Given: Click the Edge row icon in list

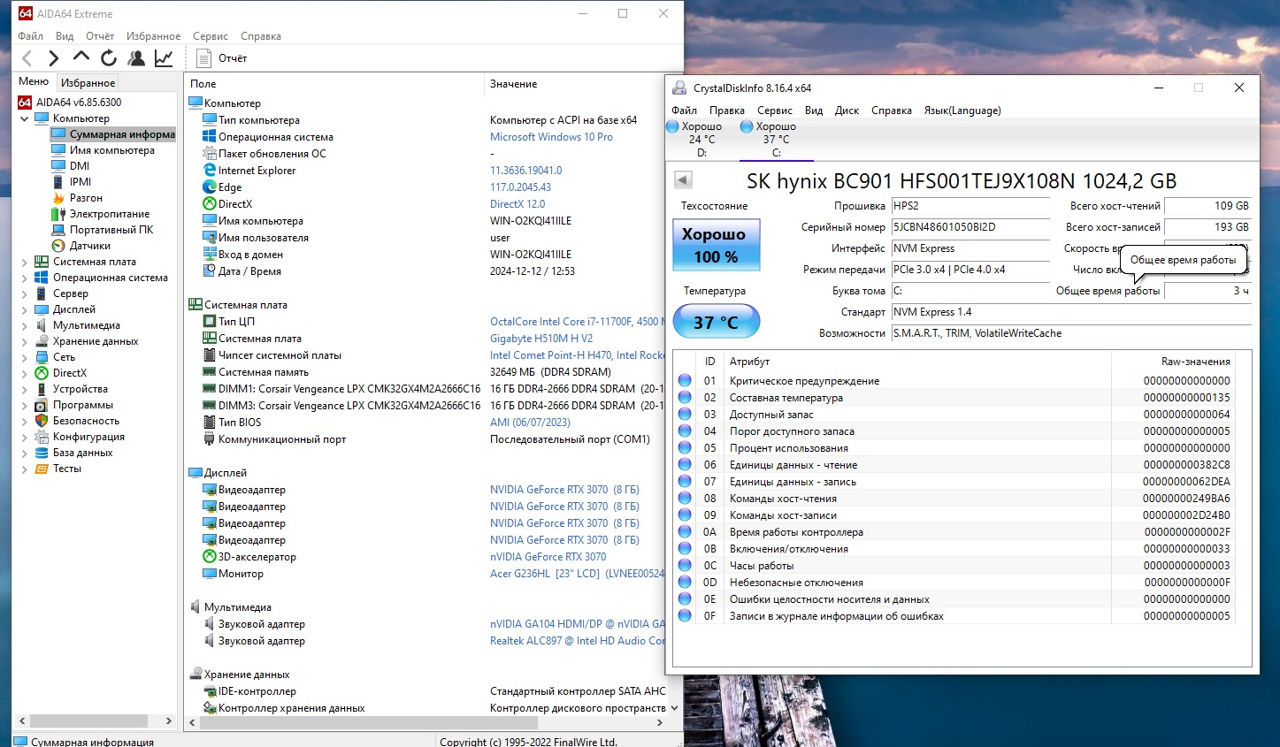Looking at the screenshot, I should [210, 187].
